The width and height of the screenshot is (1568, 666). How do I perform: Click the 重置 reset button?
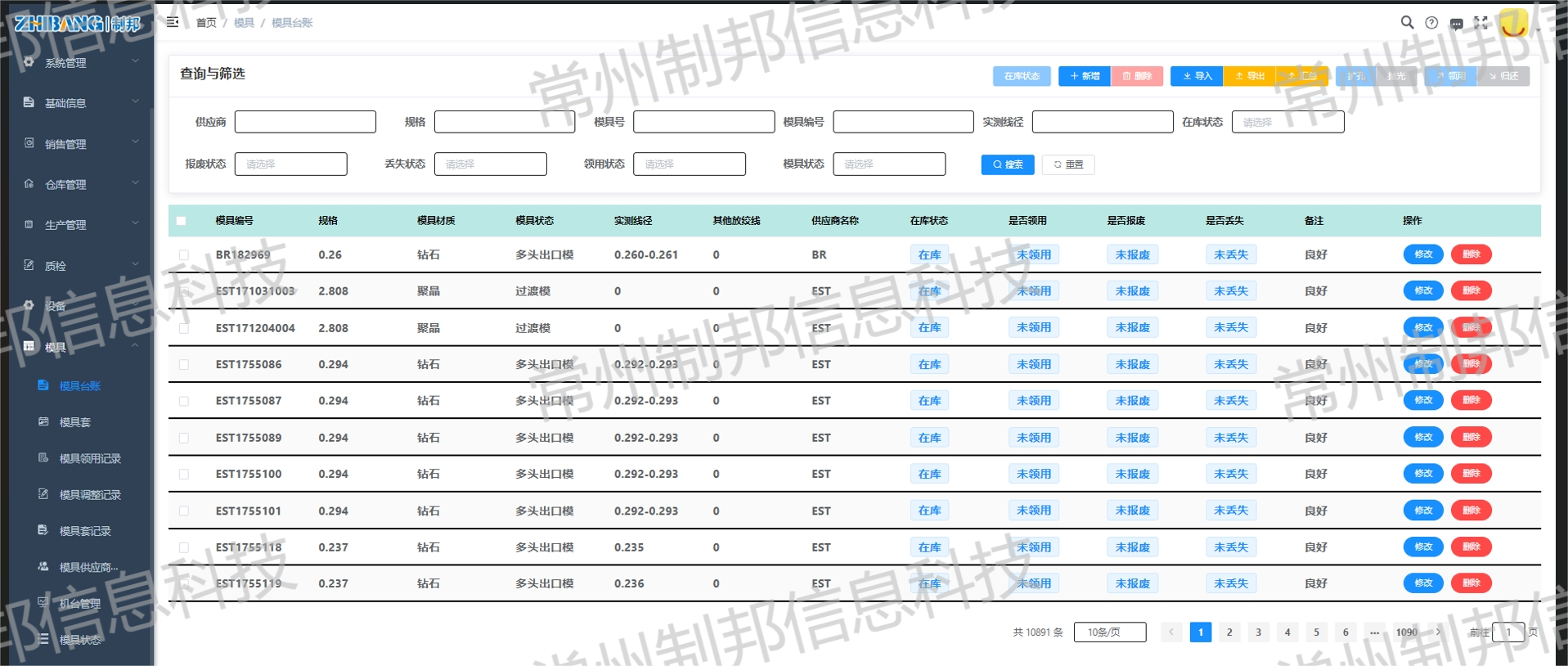pos(1068,164)
